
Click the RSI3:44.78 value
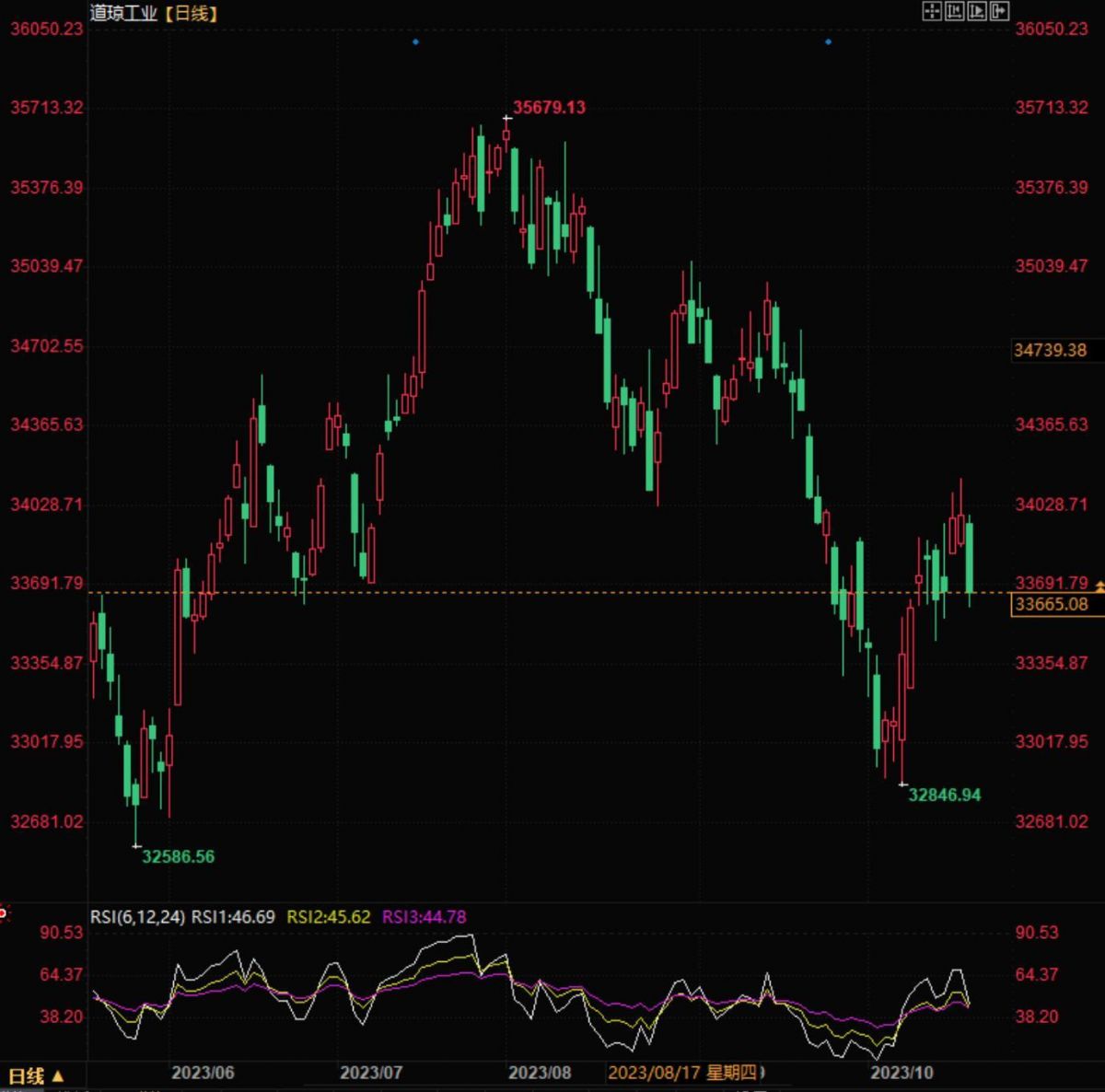(425, 917)
